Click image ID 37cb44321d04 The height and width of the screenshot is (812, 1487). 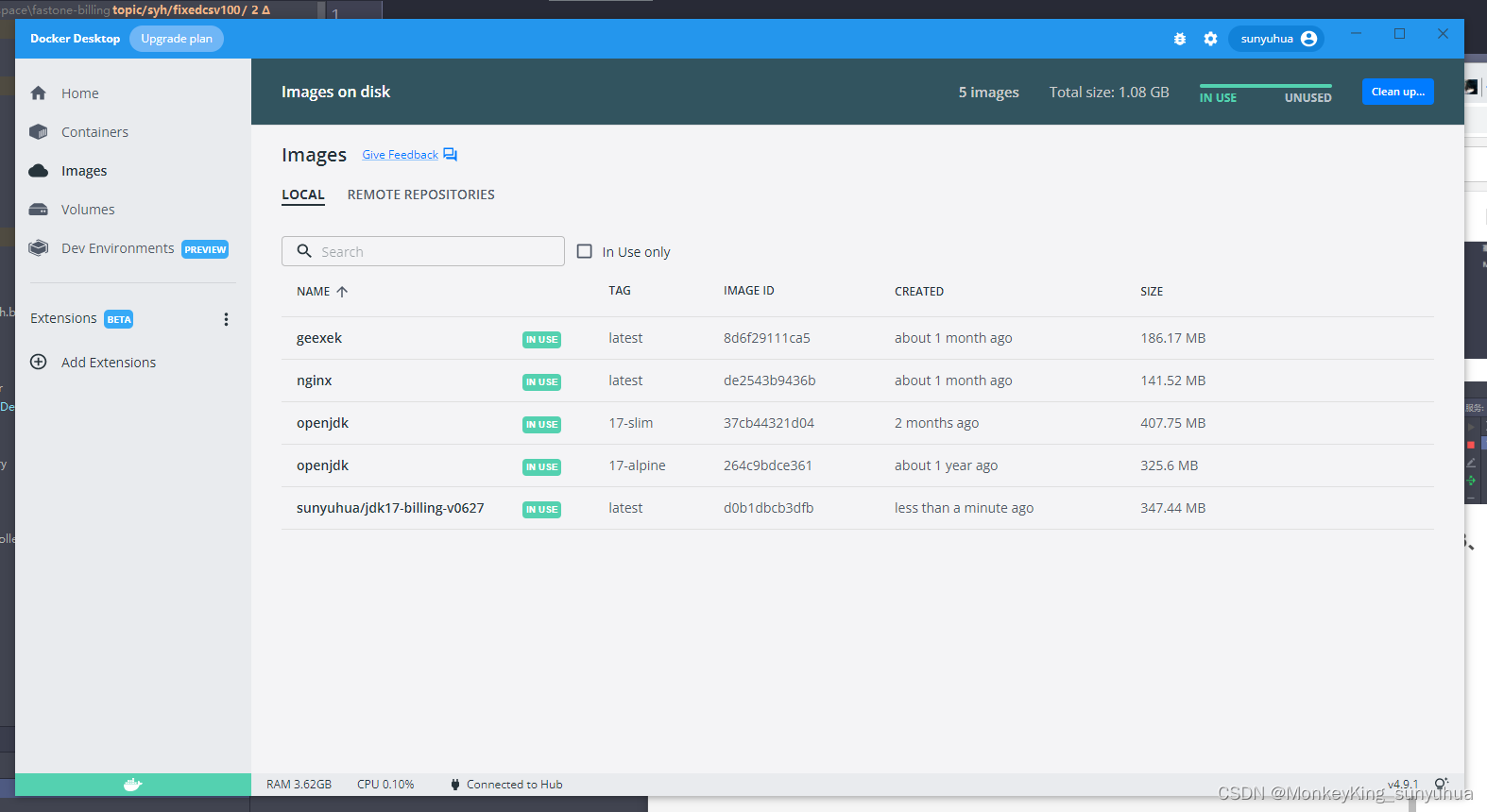[x=769, y=423]
